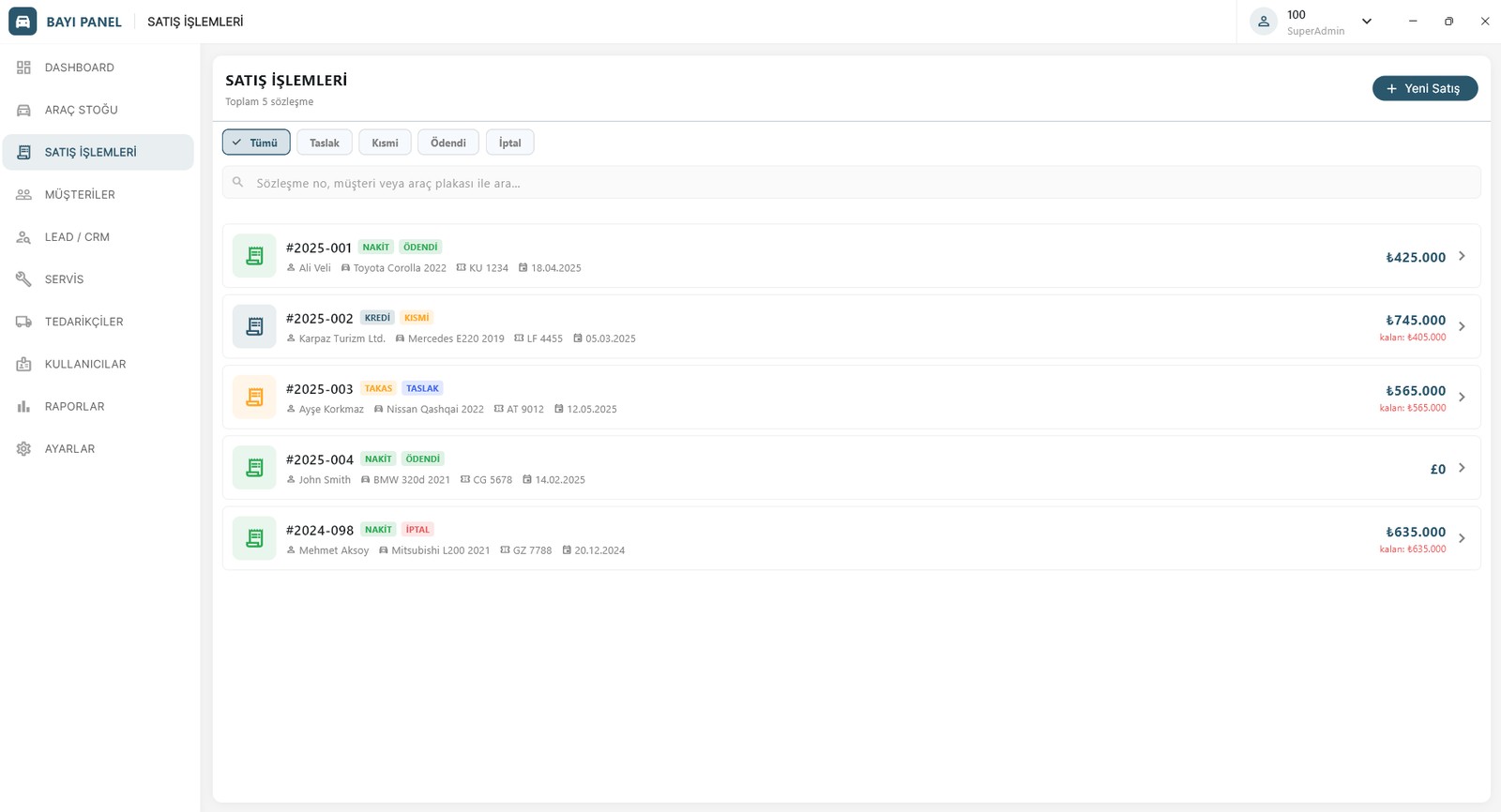Filter contracts by Kısmi status
Viewport: 1501px width, 812px height.
385,143
